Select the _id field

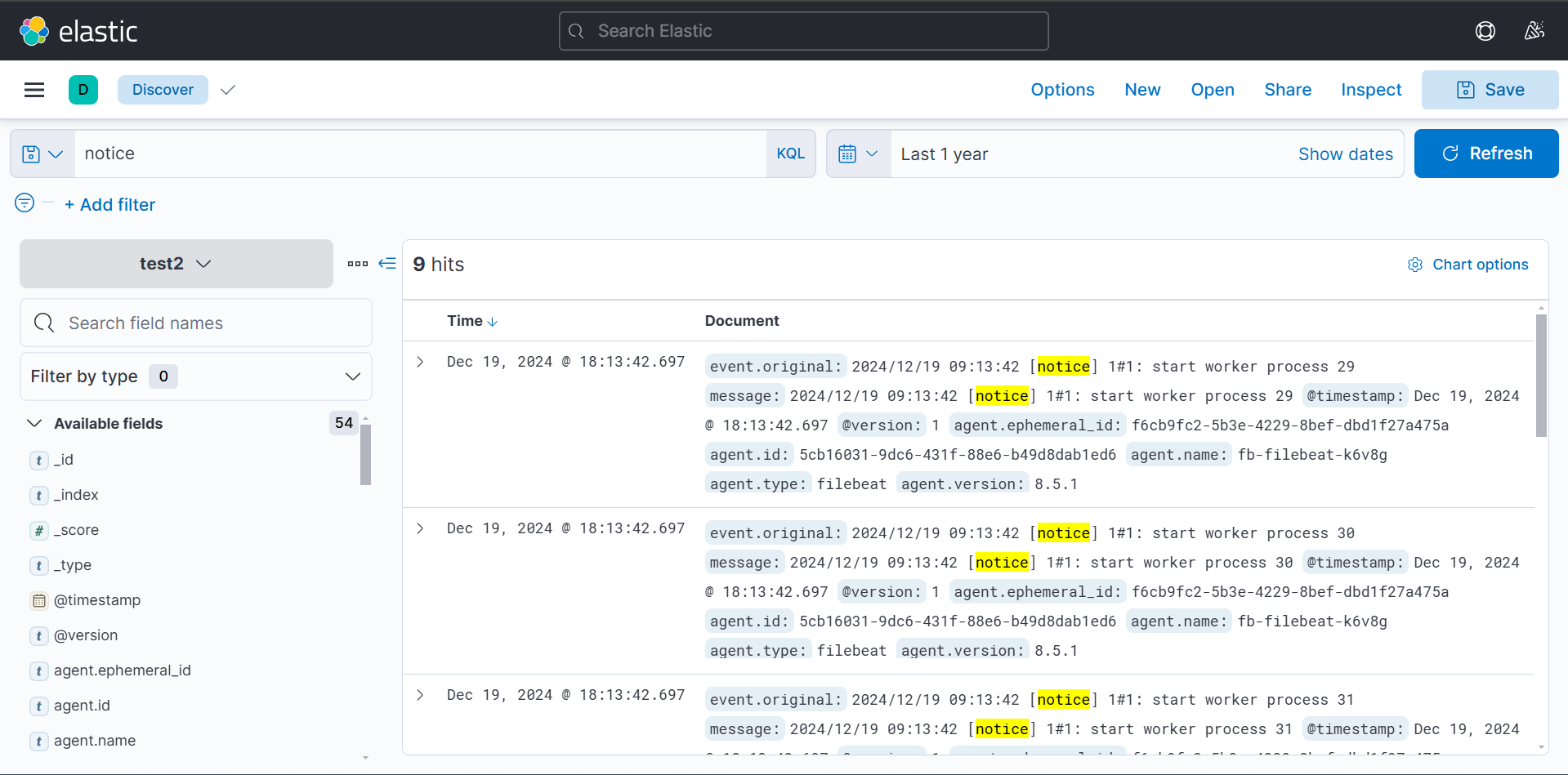pos(64,460)
